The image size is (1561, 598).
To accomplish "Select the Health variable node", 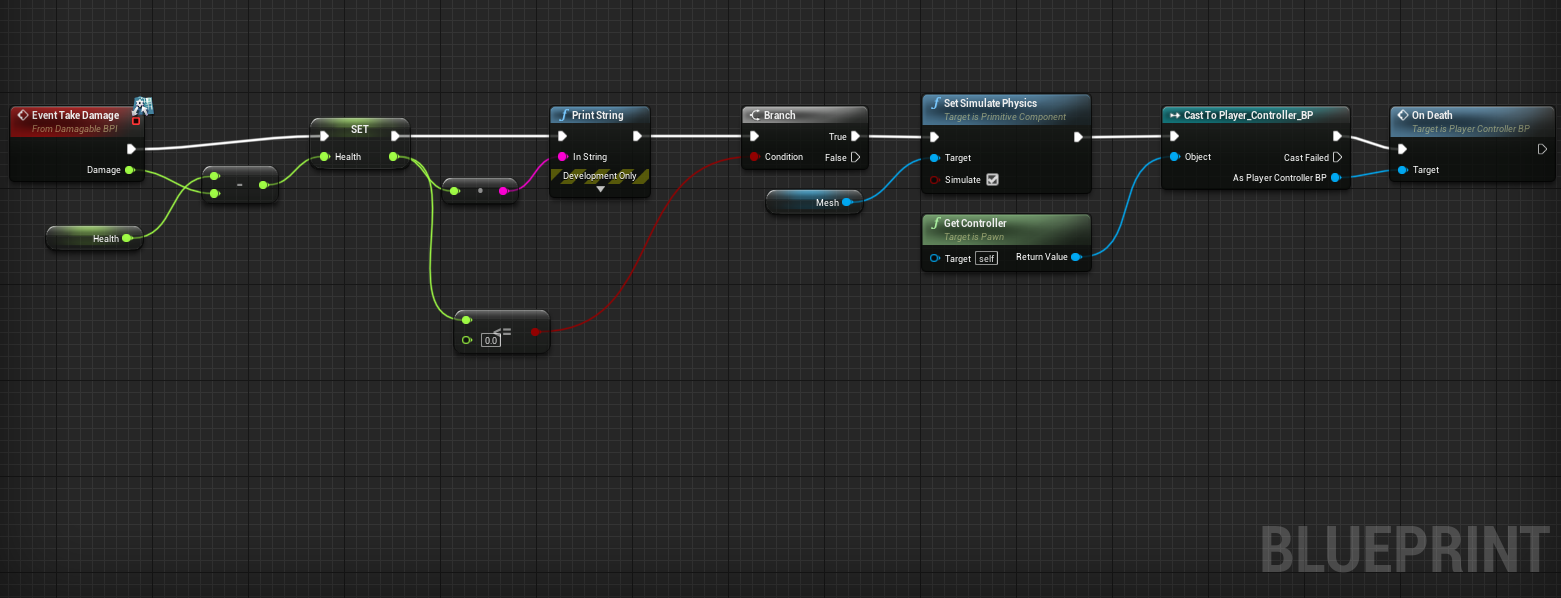I will tap(95, 239).
